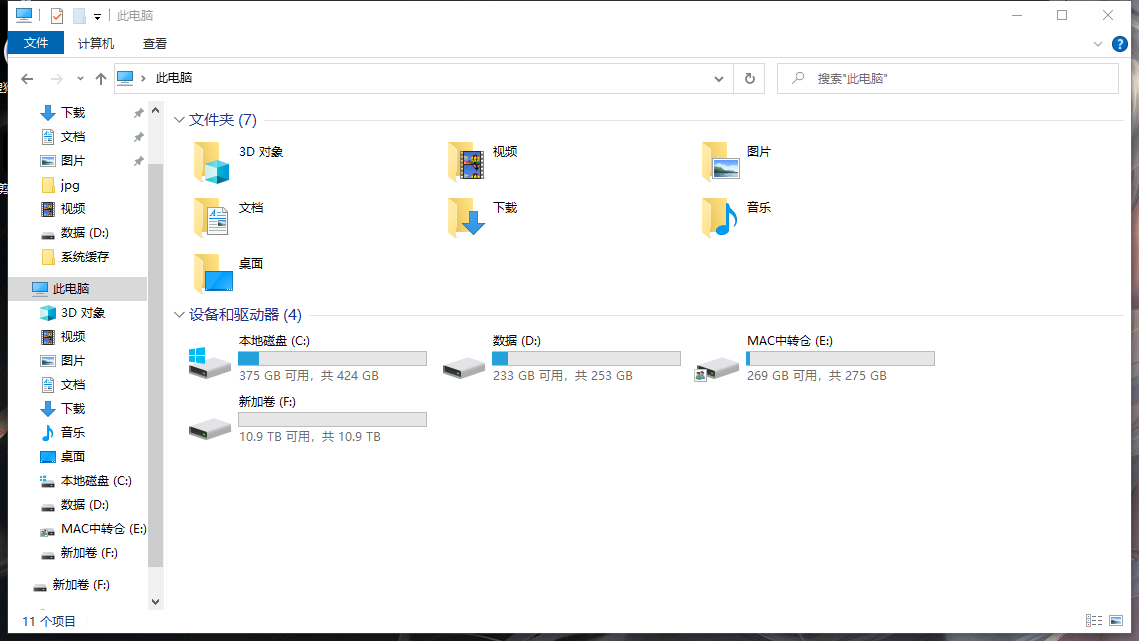Customize quick access toolbar dropdown
This screenshot has height=641, width=1139.
click(97, 16)
